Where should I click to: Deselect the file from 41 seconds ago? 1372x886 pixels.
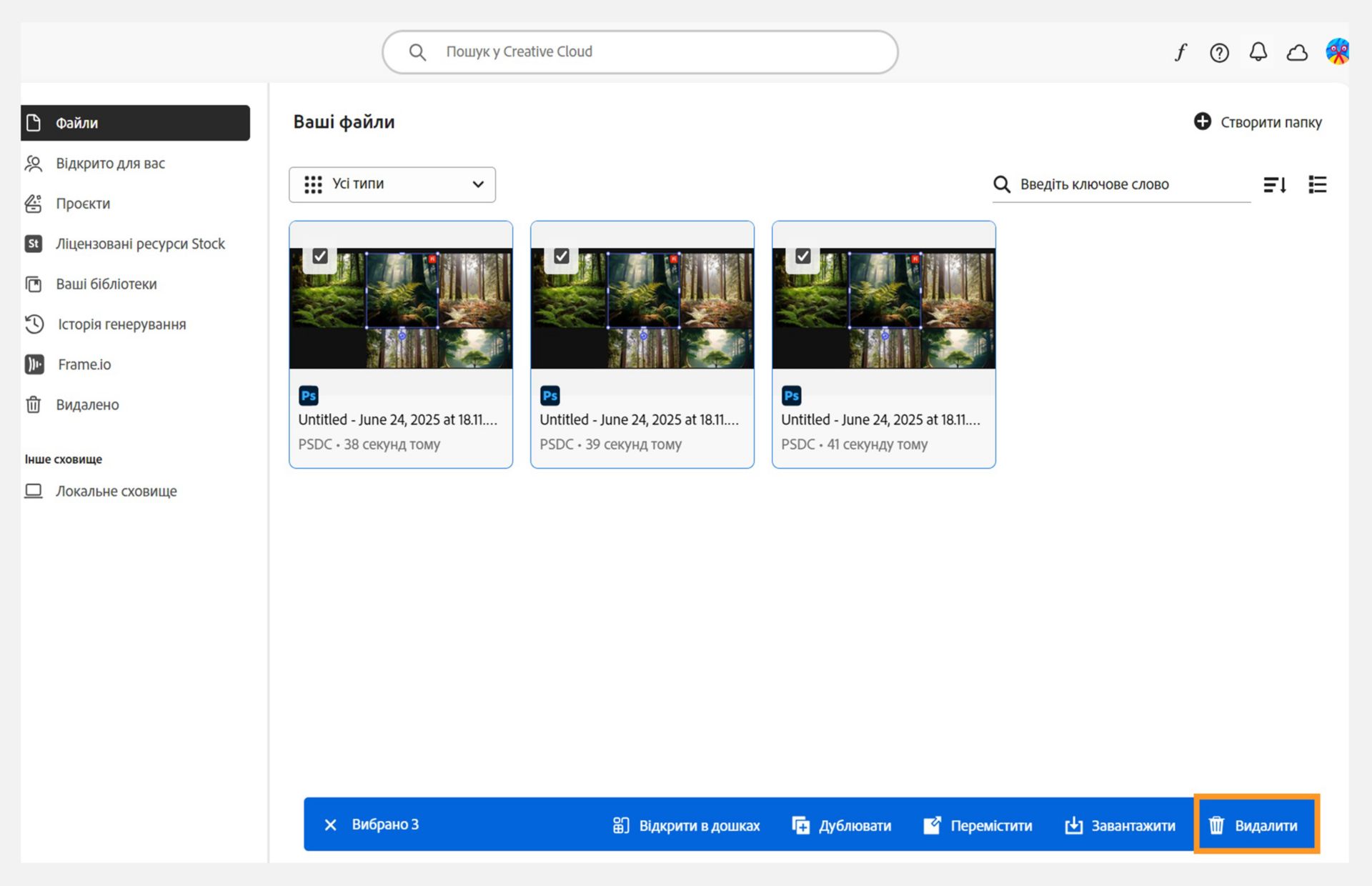(x=803, y=256)
